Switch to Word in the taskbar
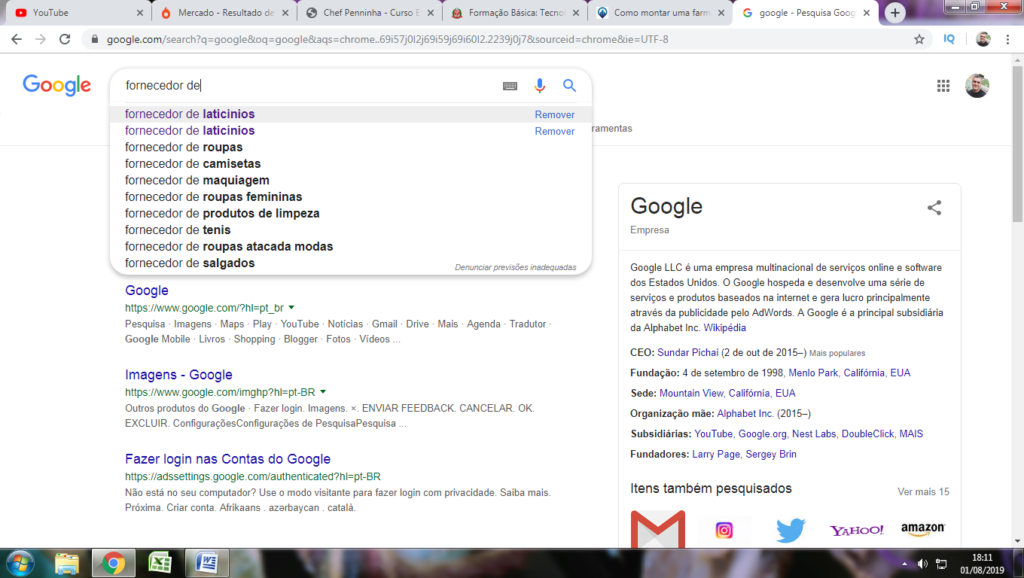This screenshot has height=578, width=1024. coord(206,563)
